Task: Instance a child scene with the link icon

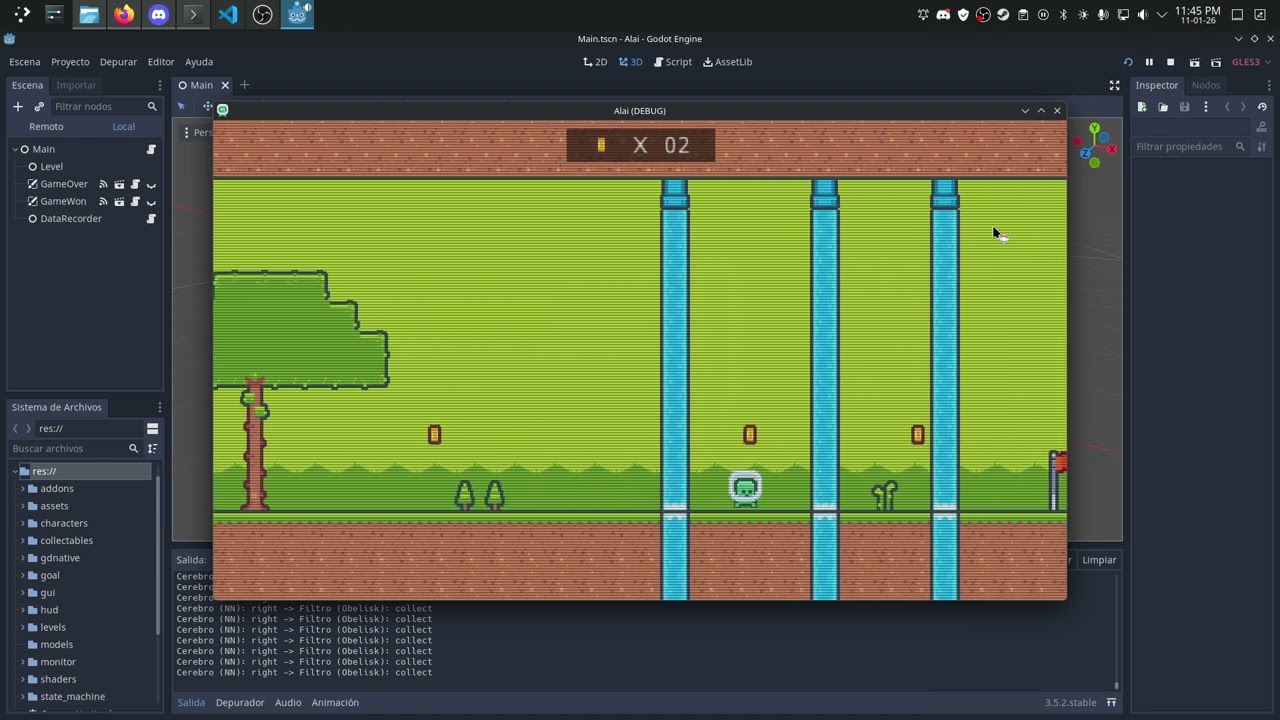Action: click(x=39, y=106)
